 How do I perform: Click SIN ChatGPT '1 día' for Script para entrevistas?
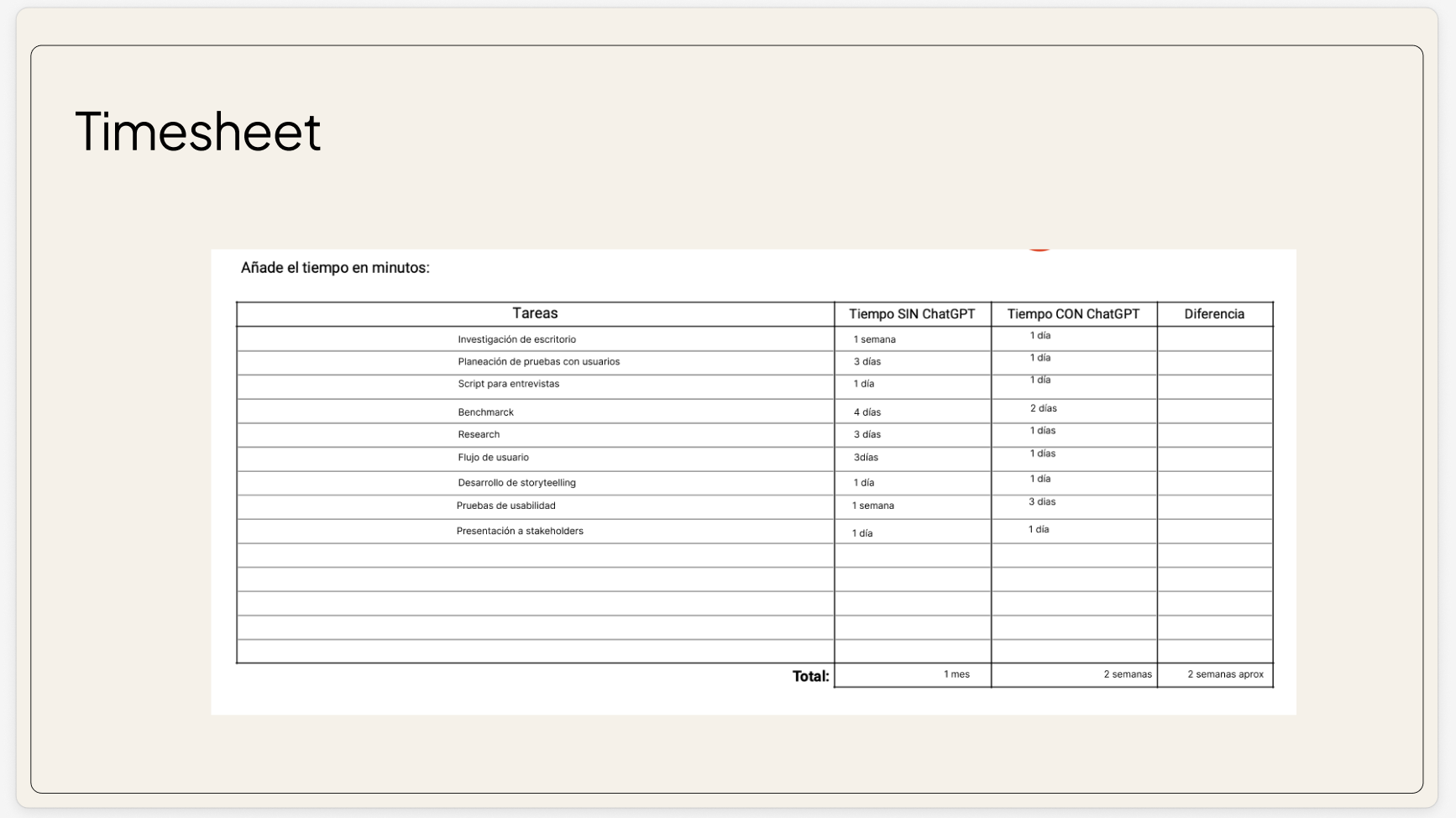pyautogui.click(x=864, y=384)
